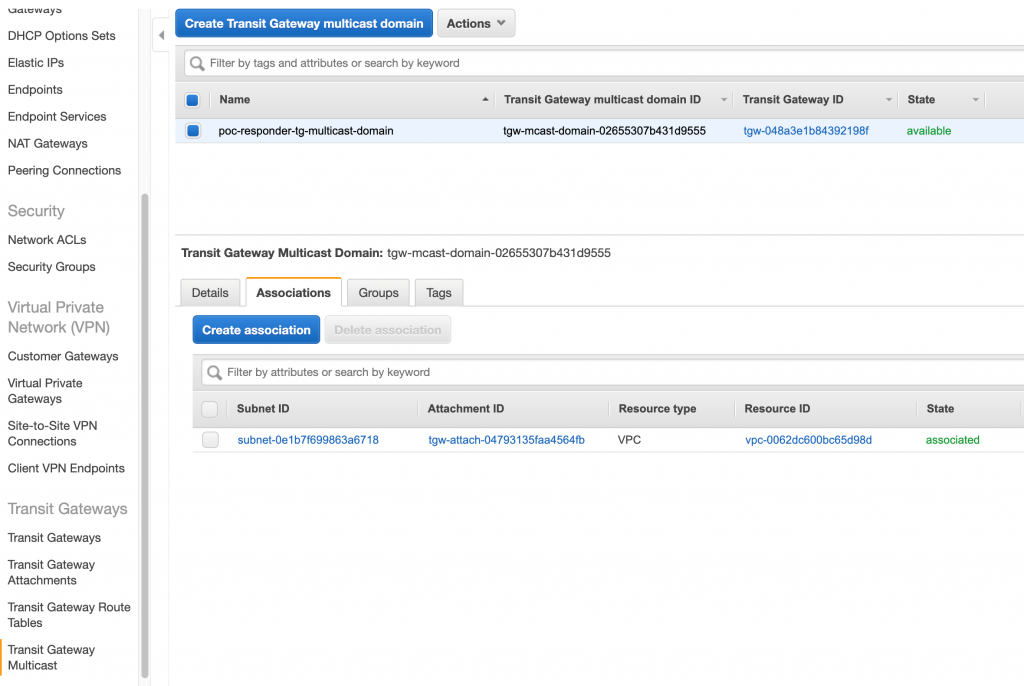Click the Resource ID column header

pos(777,409)
